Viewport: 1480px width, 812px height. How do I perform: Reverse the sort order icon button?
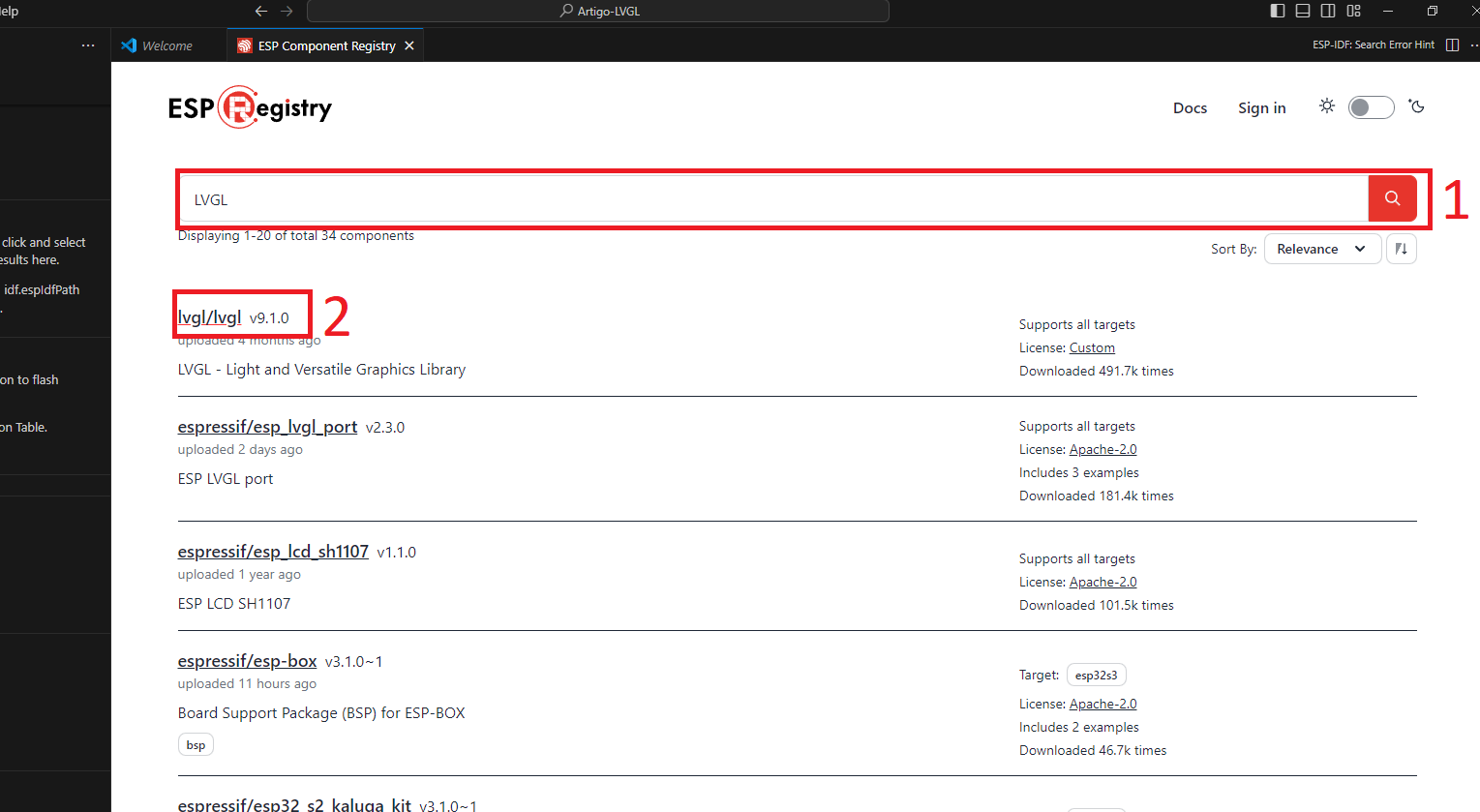[1401, 249]
